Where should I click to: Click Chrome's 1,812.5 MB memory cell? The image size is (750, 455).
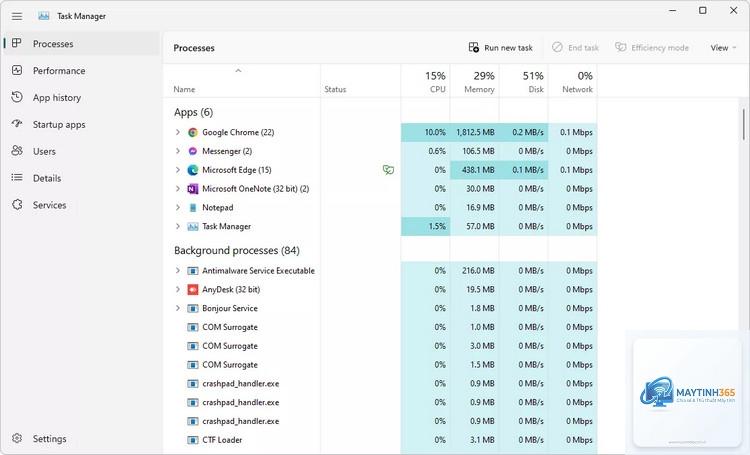(x=474, y=133)
